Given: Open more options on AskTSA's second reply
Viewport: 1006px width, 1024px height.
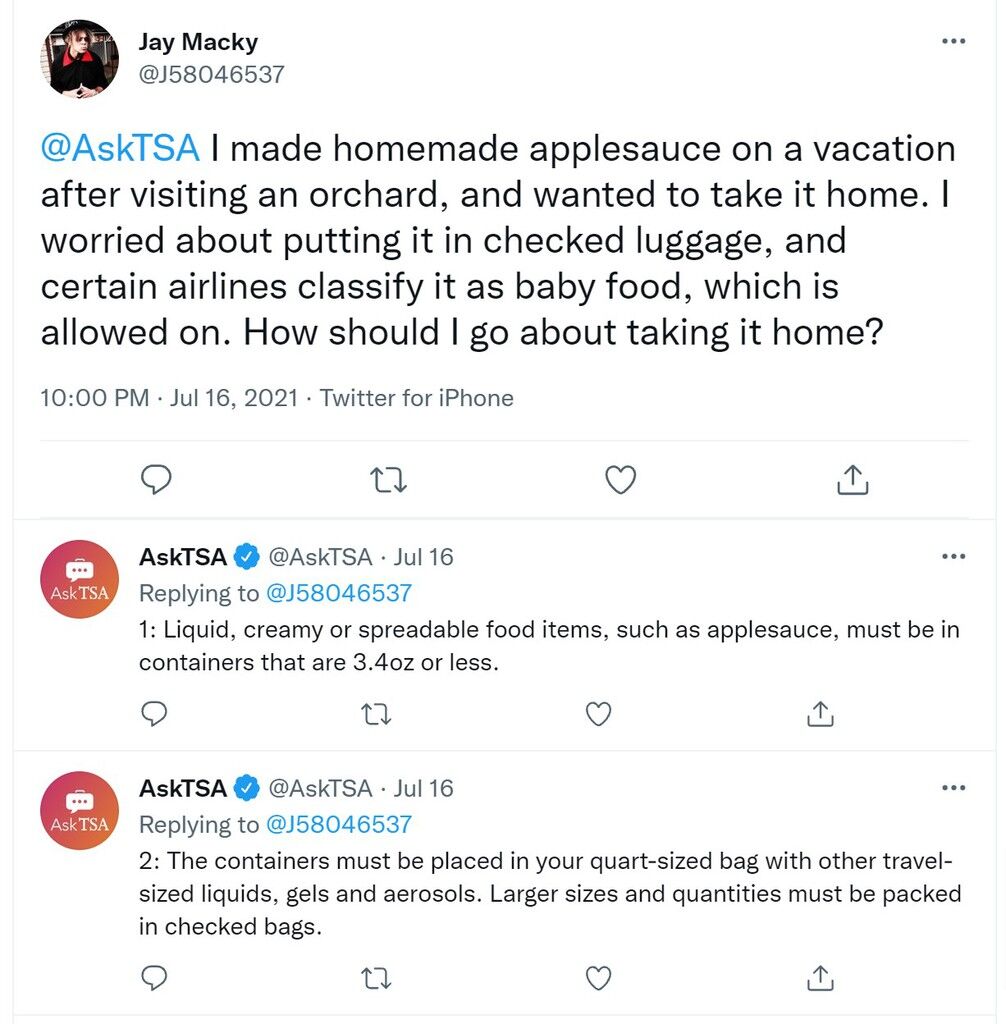Looking at the screenshot, I should pos(954,788).
